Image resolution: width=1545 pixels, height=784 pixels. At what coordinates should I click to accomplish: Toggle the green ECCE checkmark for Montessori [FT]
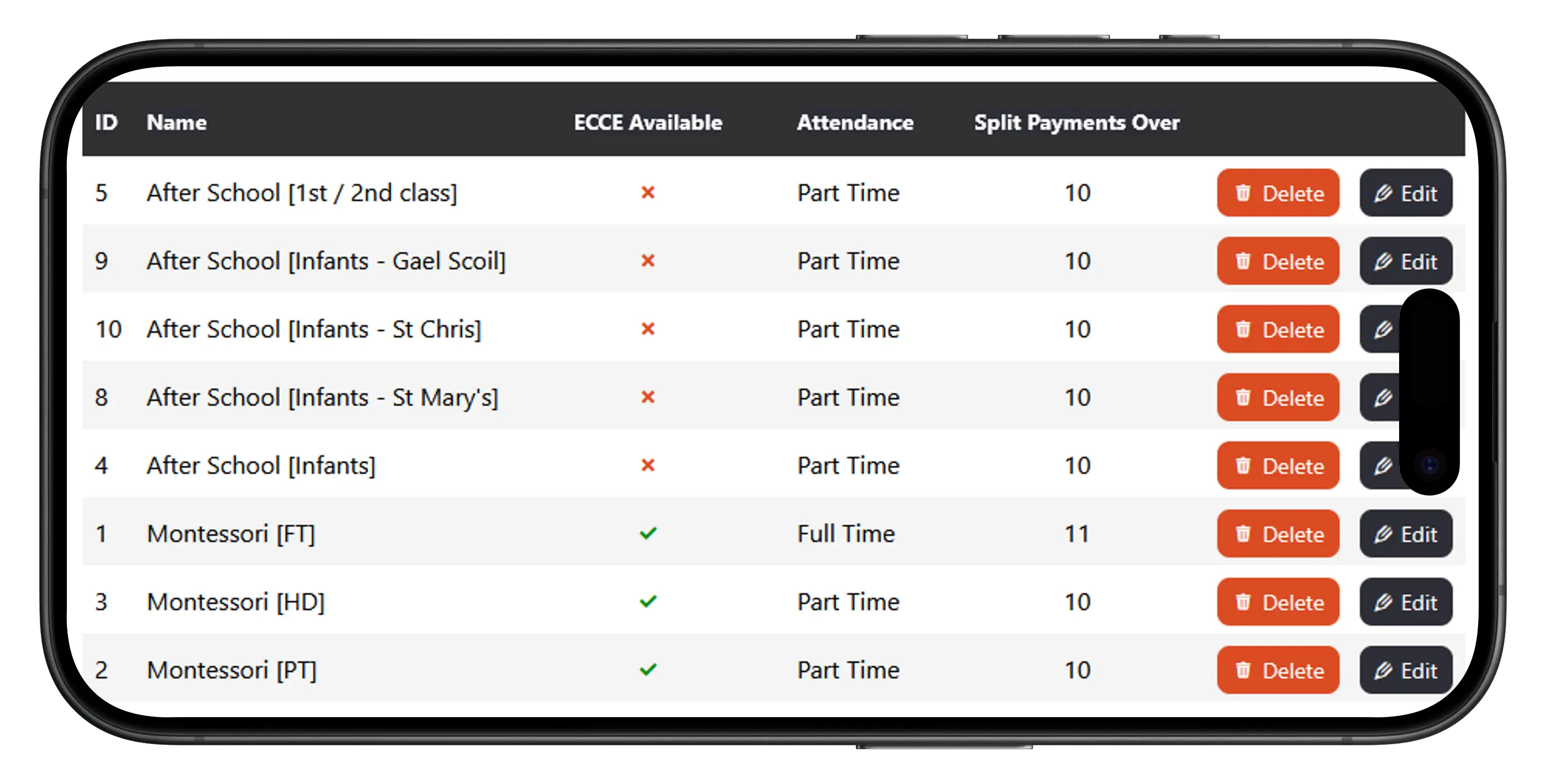[648, 533]
